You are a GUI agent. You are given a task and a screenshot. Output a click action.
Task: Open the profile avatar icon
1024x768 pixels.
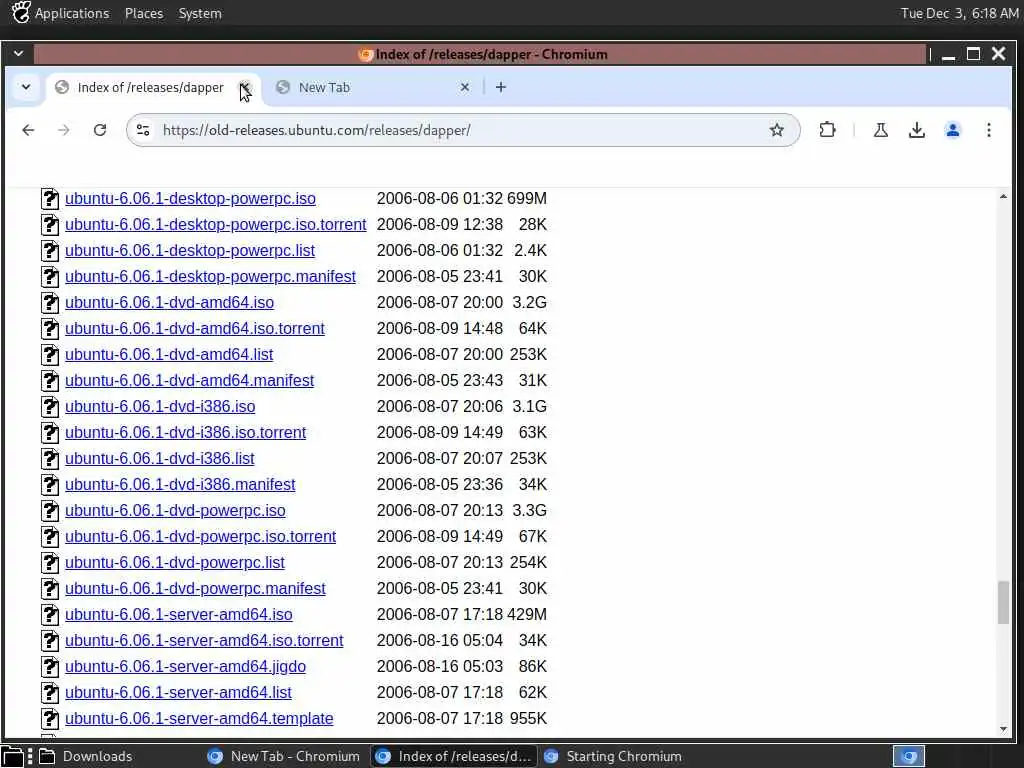(x=952, y=130)
